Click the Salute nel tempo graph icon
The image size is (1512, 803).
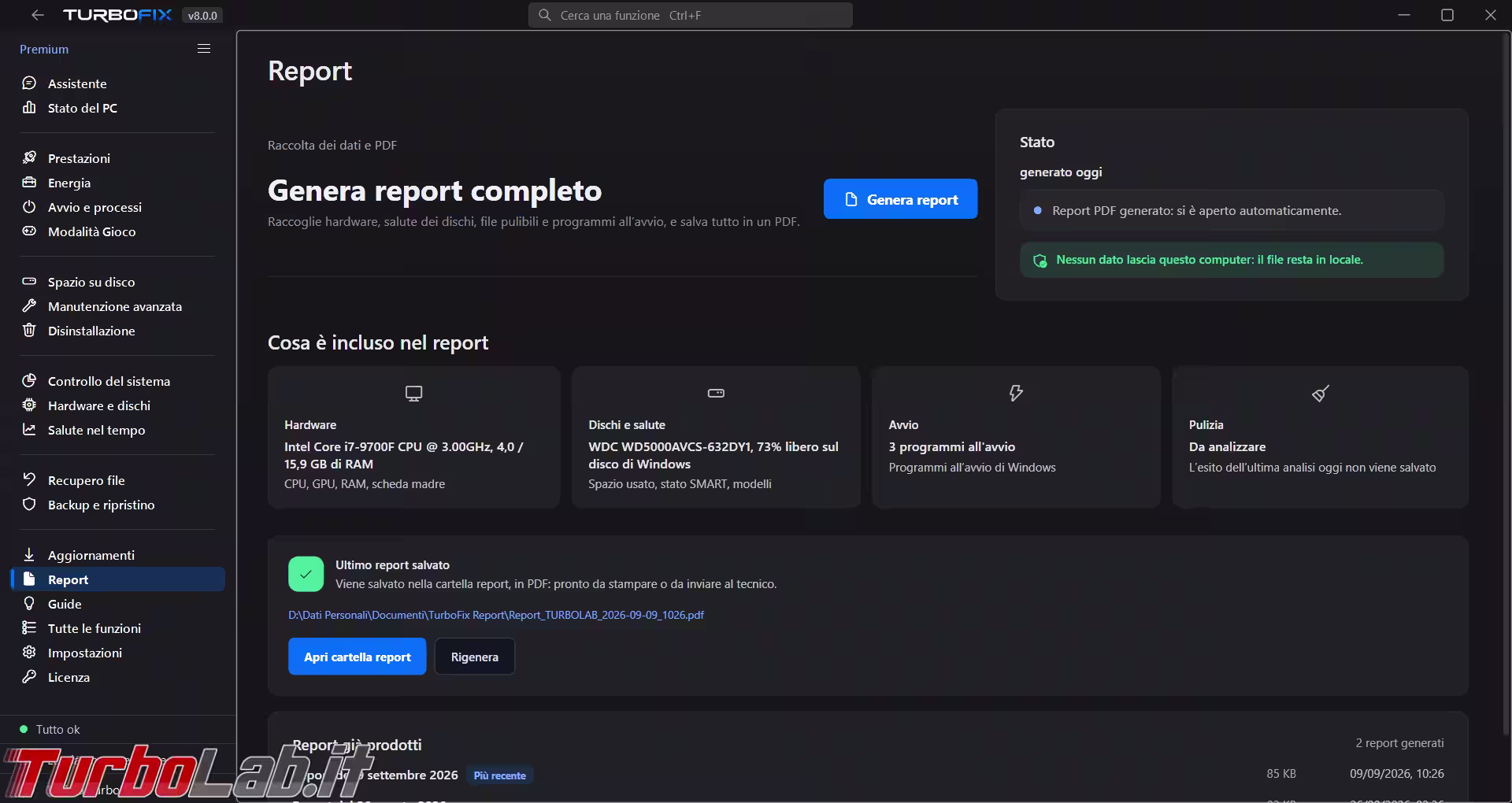tap(29, 430)
